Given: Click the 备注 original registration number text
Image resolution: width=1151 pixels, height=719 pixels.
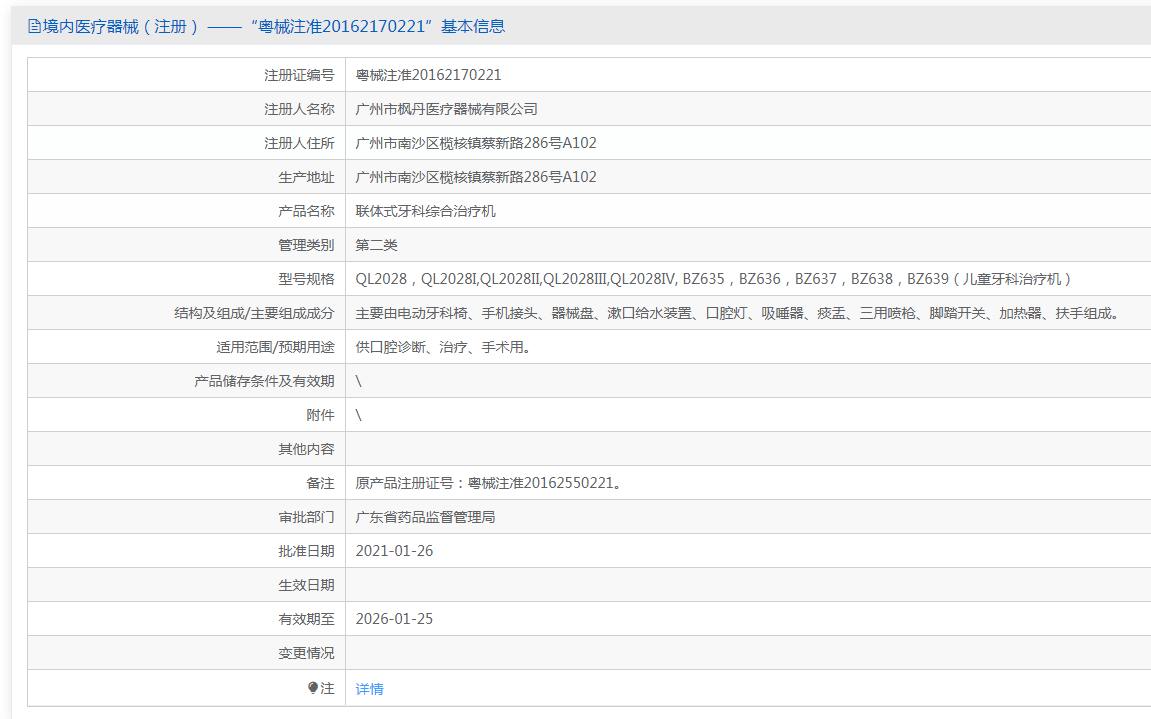Looking at the screenshot, I should [490, 483].
